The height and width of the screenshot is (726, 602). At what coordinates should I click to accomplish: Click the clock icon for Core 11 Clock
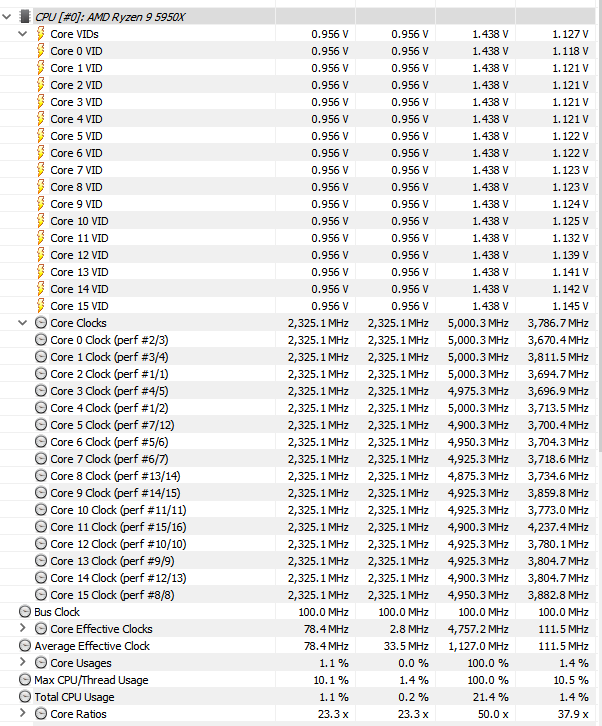click(41, 527)
